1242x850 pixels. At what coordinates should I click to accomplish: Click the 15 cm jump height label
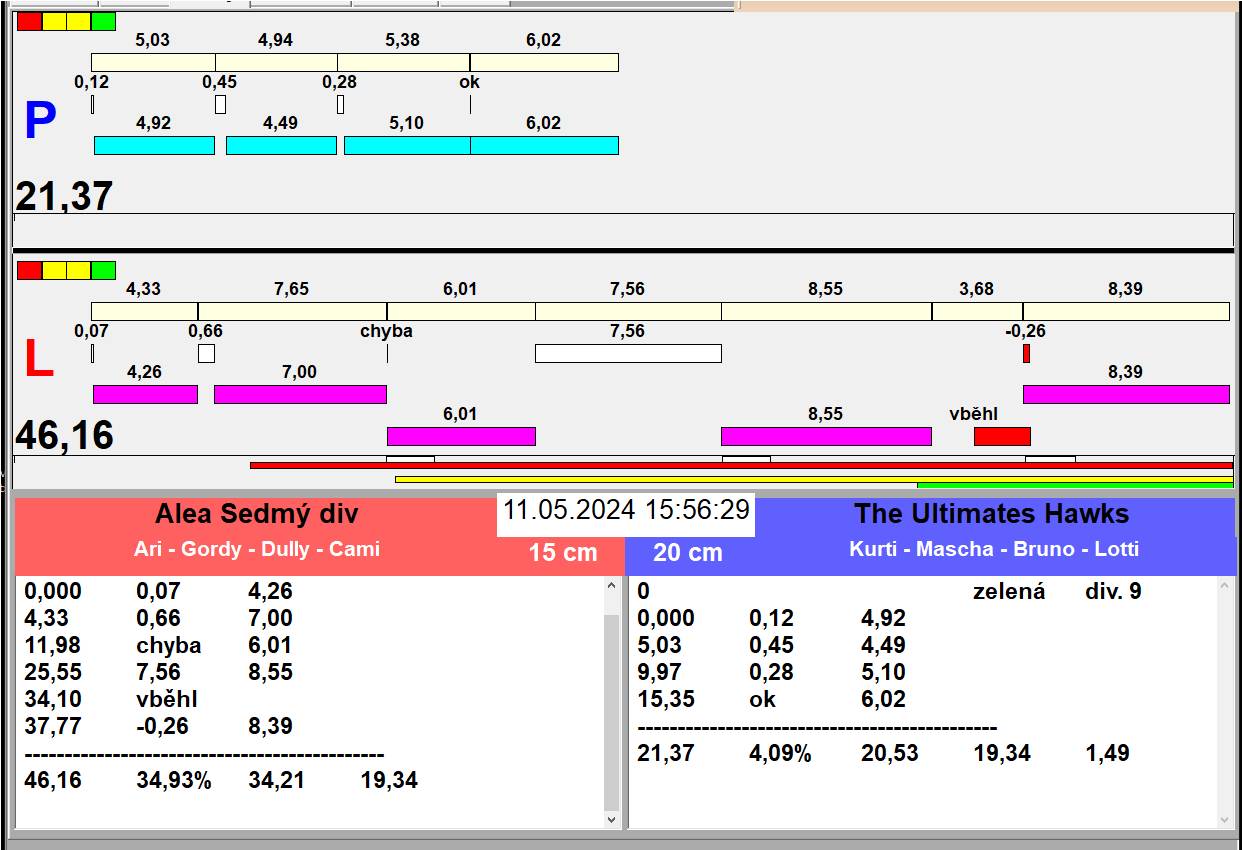point(563,553)
